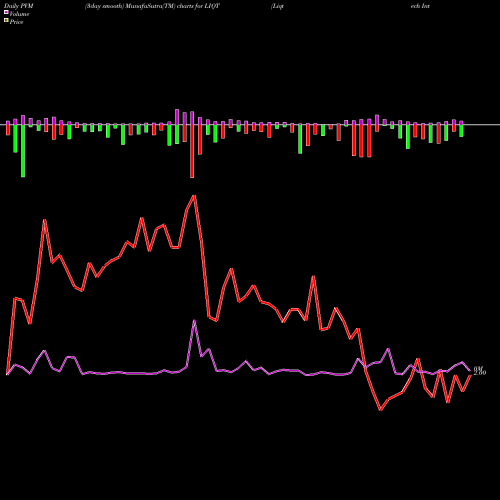Click the tallest green volume bar

pyautogui.click(x=23, y=151)
